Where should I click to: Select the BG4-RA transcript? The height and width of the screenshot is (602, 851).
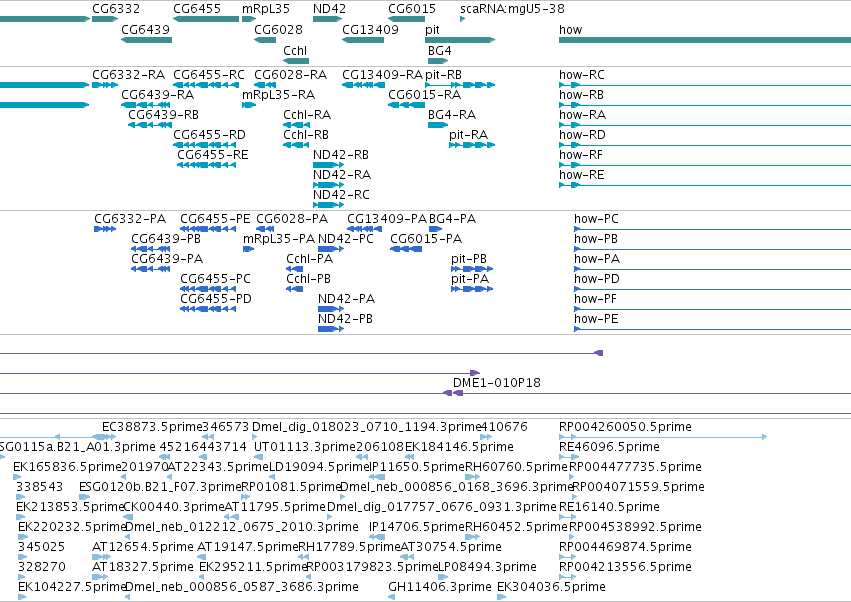[452, 115]
